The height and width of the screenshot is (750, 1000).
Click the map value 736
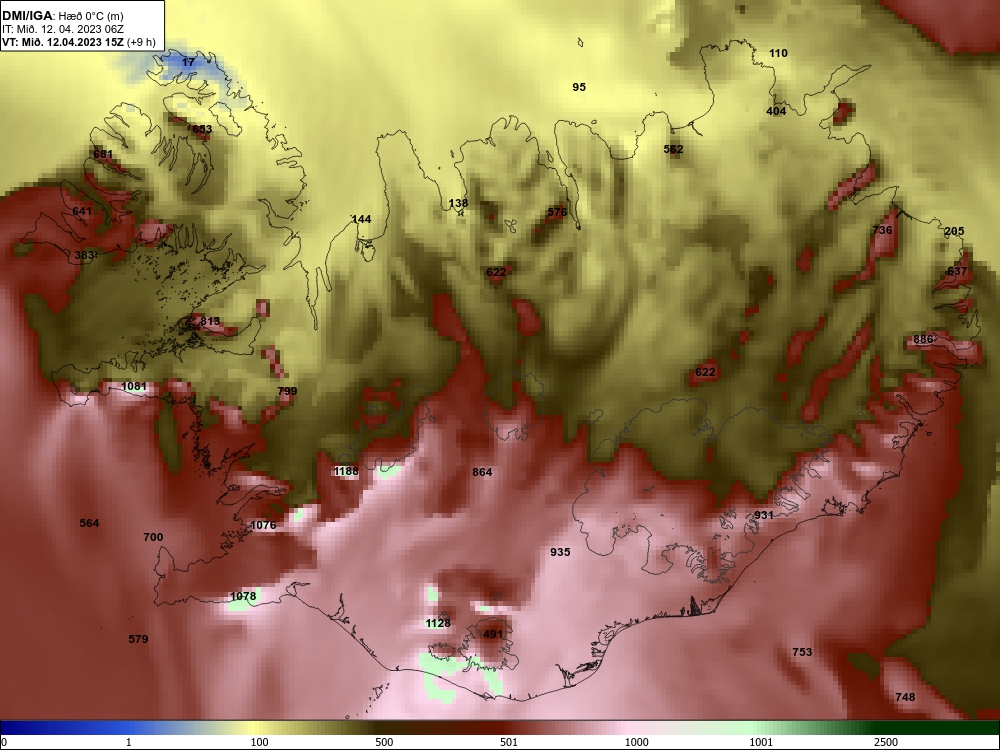(882, 230)
